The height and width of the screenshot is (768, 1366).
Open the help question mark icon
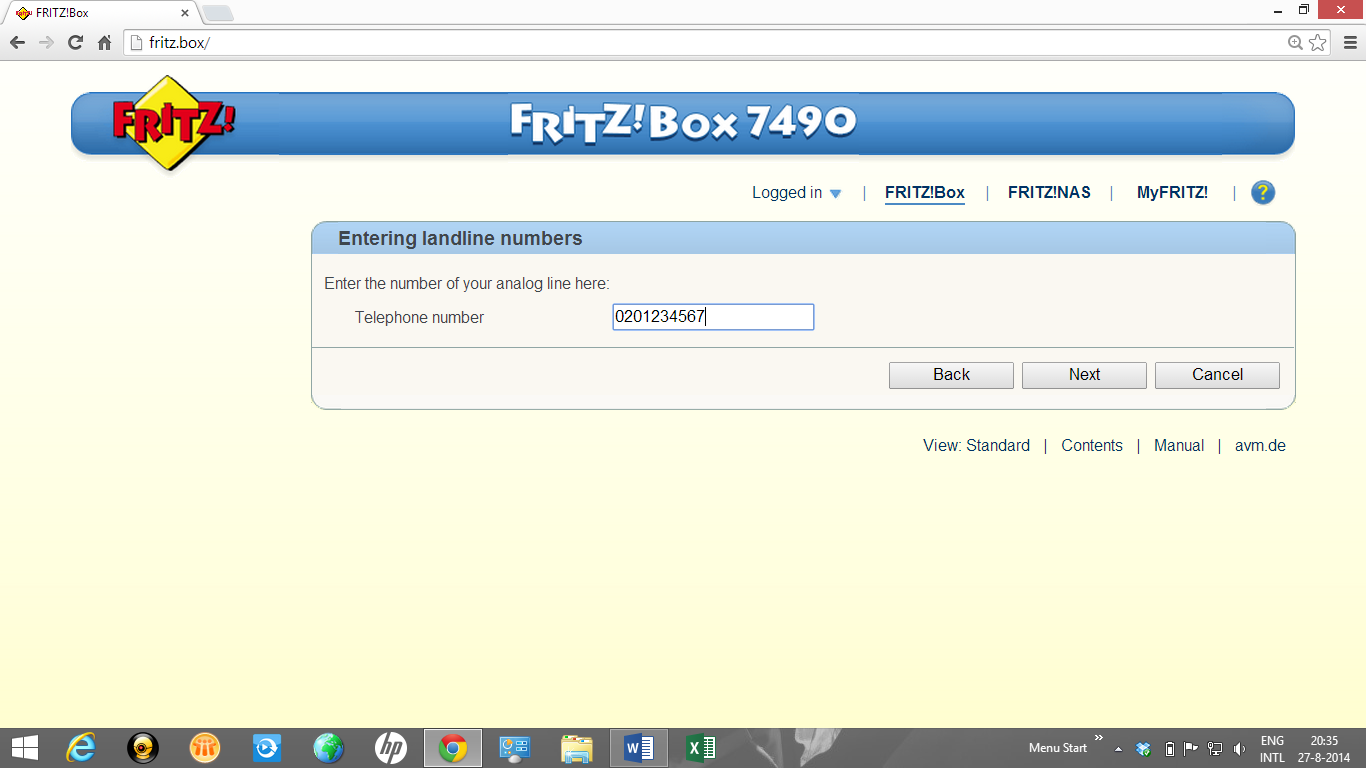point(1263,193)
